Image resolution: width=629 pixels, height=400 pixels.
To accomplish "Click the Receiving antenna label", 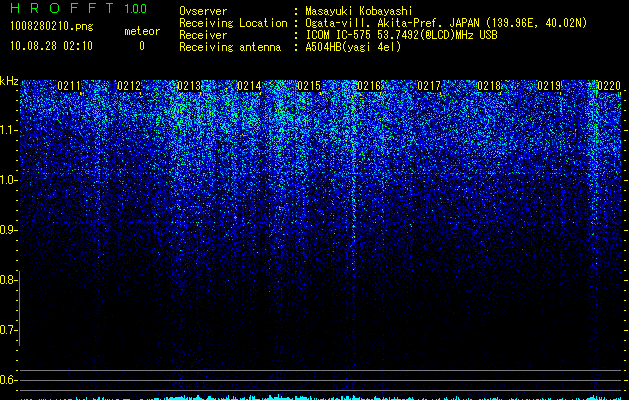I will (x=230, y=47).
